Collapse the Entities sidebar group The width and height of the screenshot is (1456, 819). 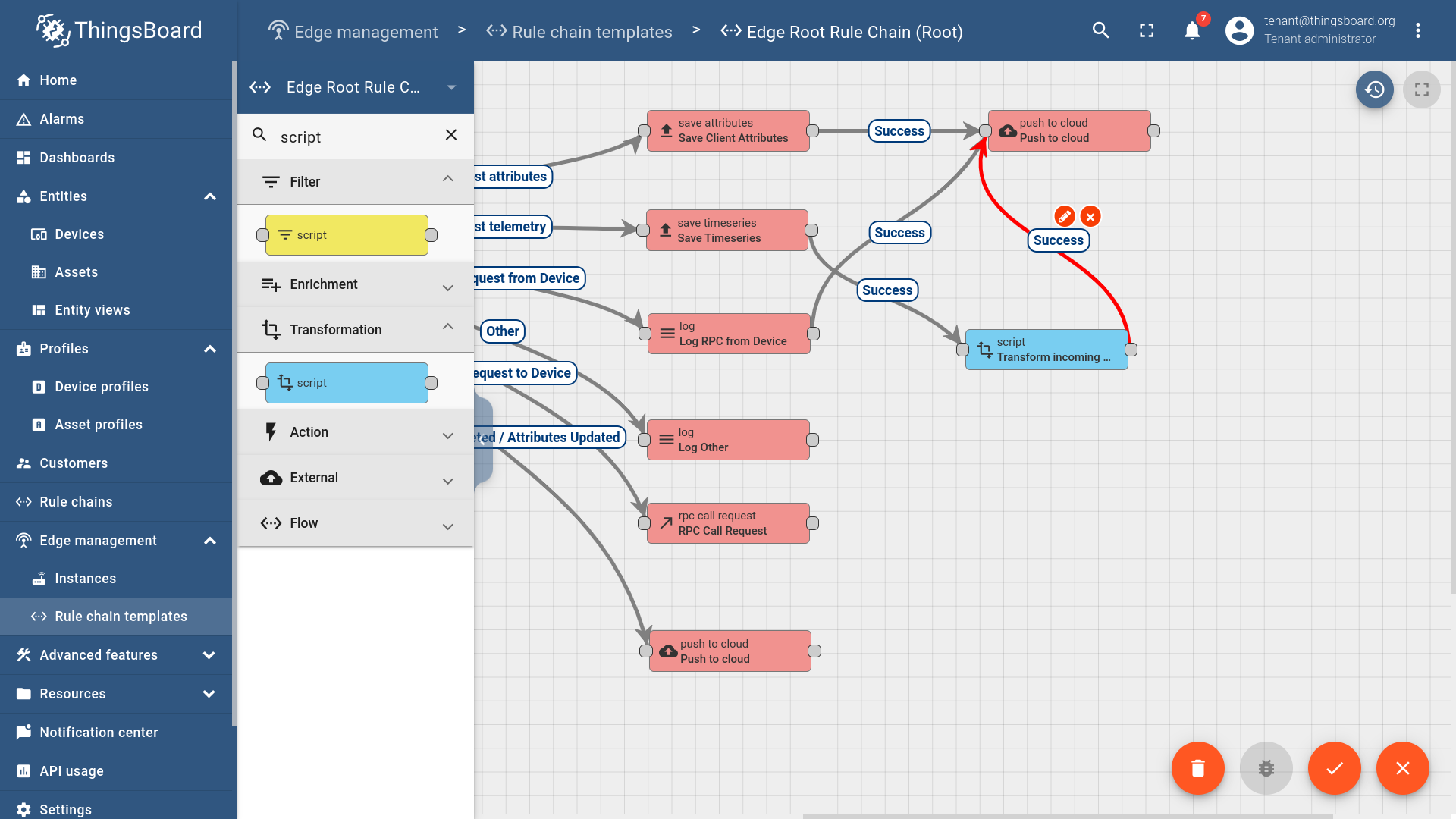point(210,196)
